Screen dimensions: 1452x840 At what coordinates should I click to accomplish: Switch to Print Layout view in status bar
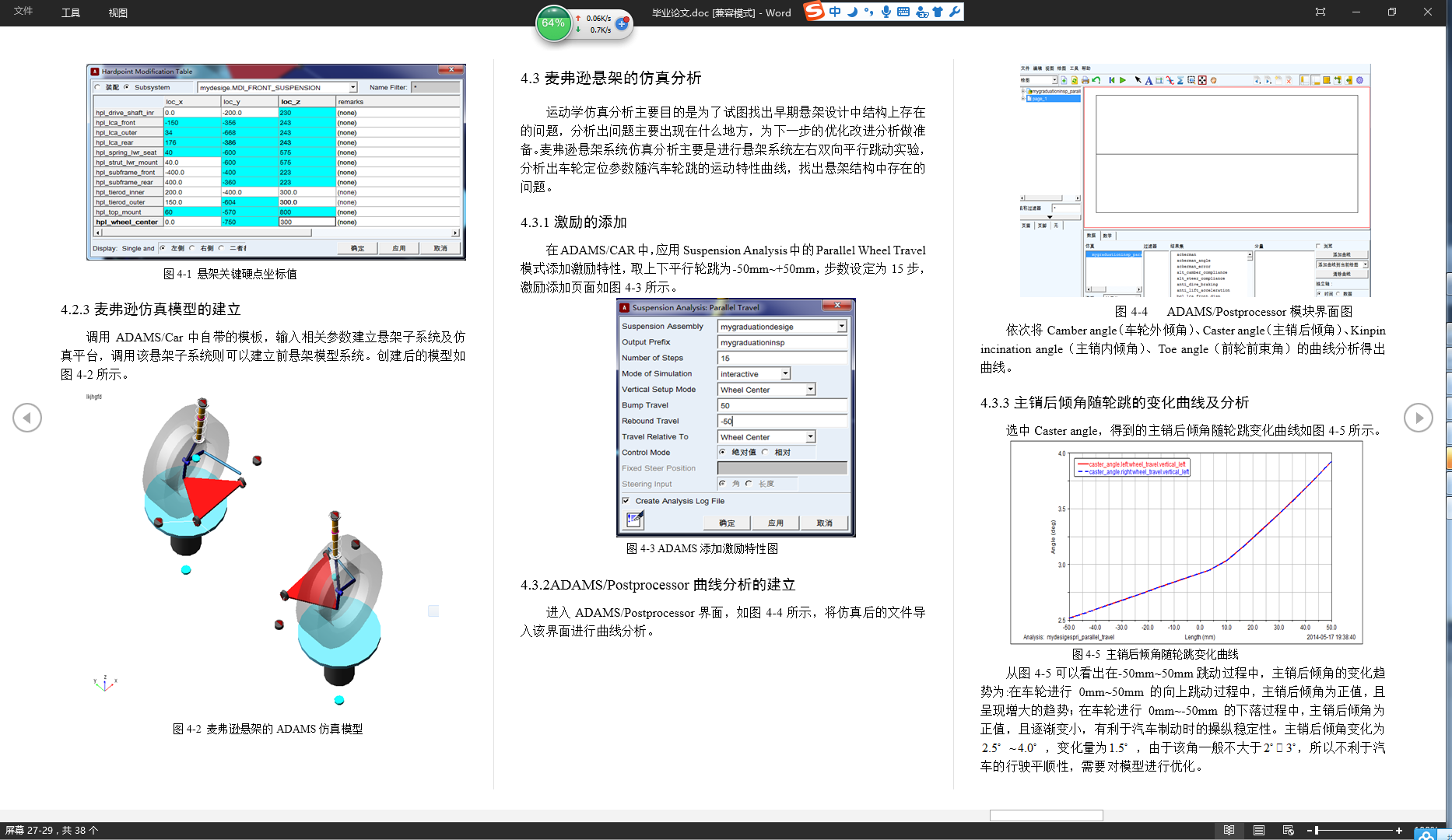(1259, 830)
